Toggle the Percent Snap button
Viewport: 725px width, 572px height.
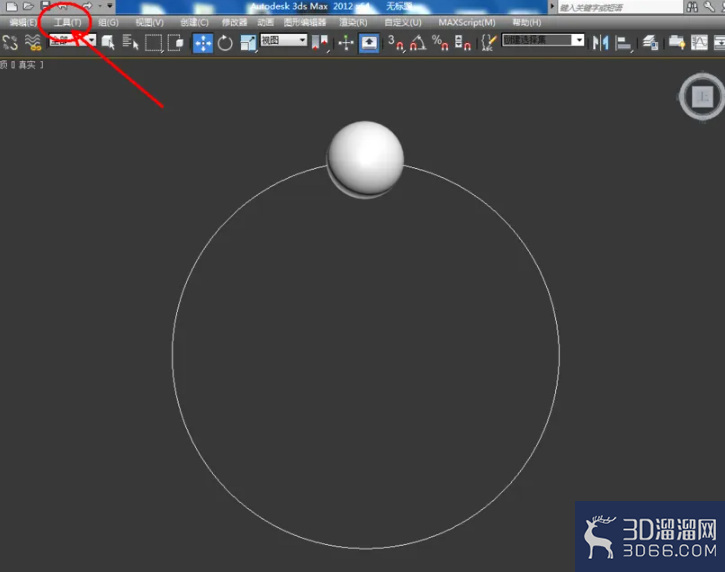click(x=440, y=43)
